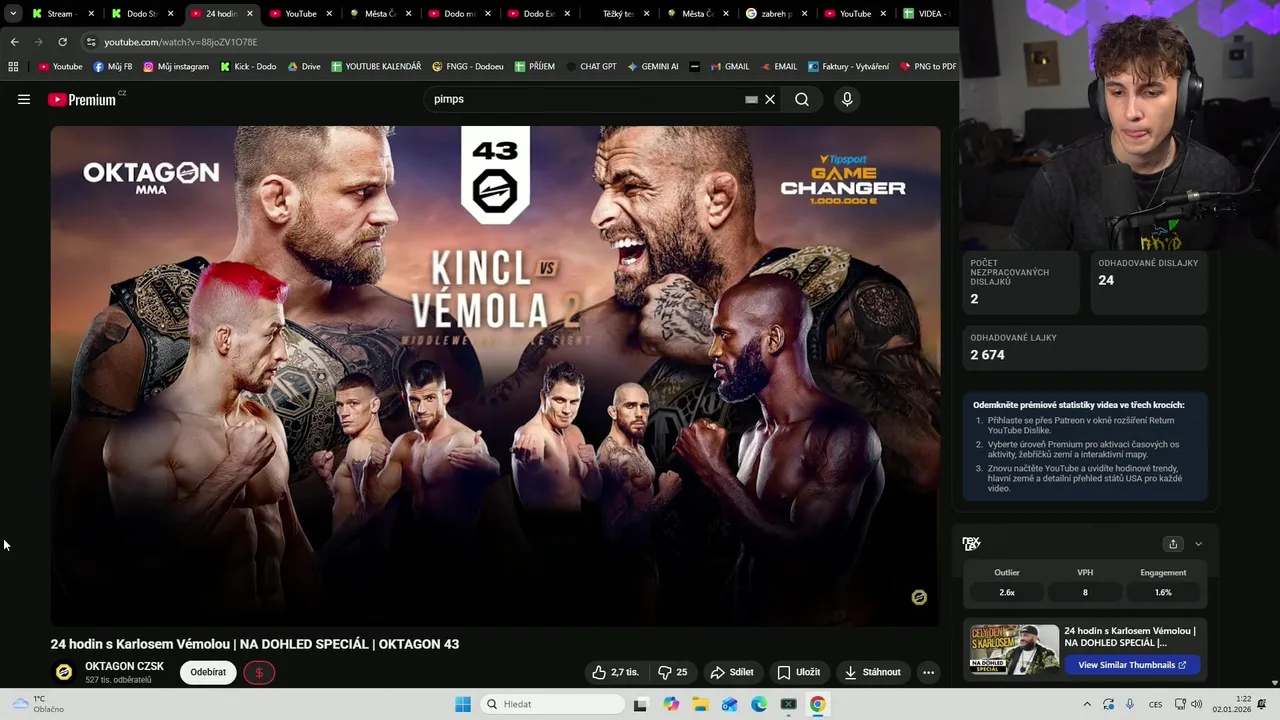Switch to the zabreh Google tab
This screenshot has width=1280, height=720.
pos(776,14)
